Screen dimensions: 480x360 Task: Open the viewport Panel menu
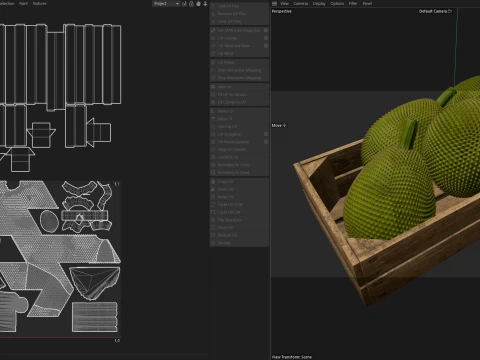367,3
